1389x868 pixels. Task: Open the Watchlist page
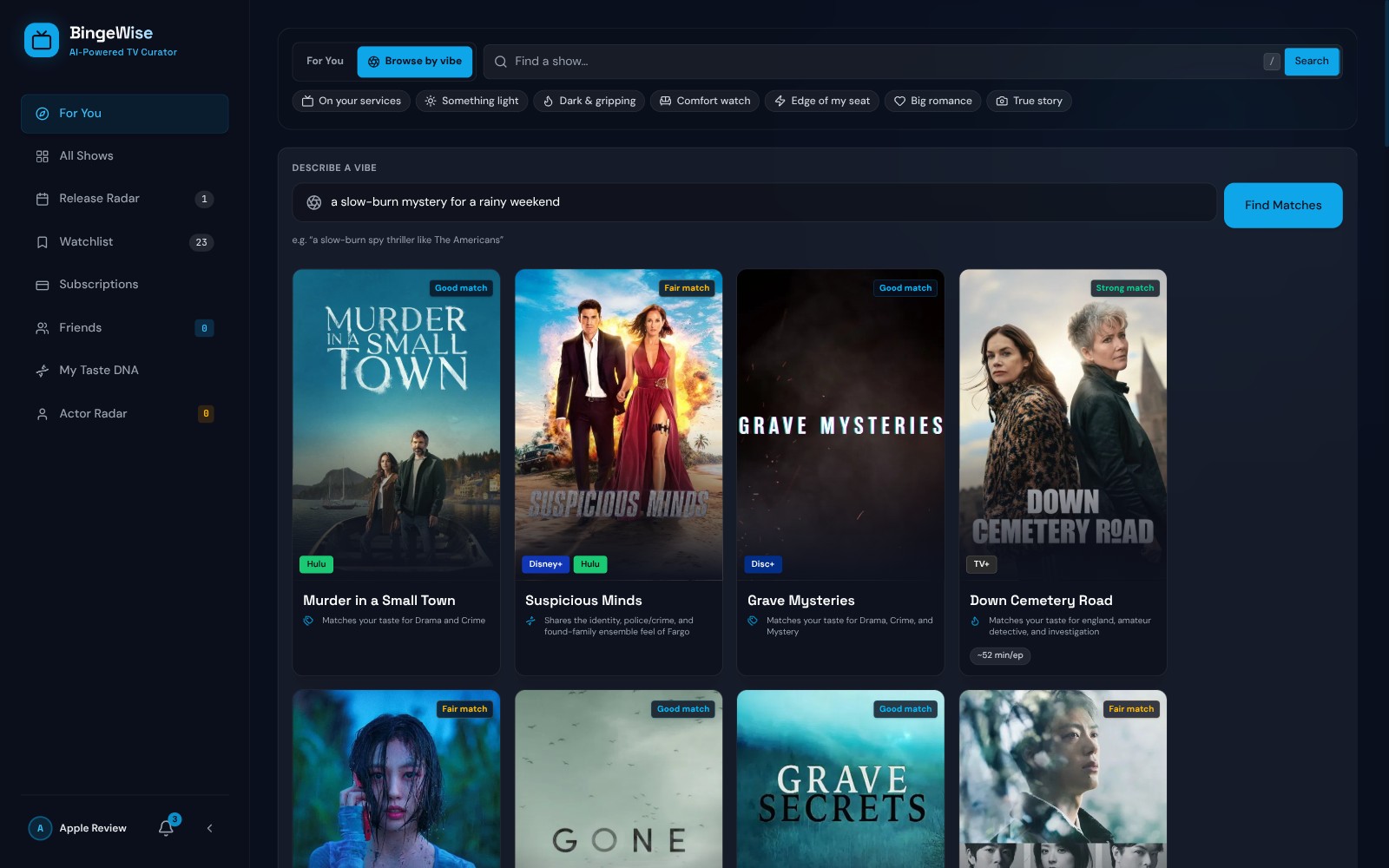[125, 242]
